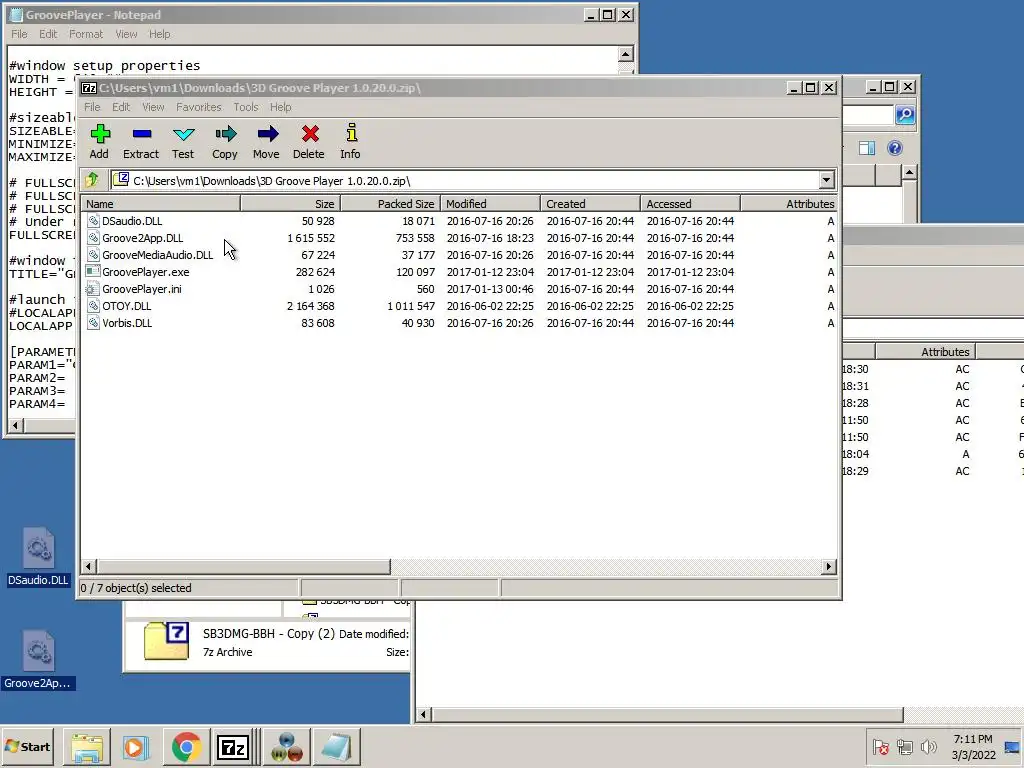Select the OTOY.DLL file row
Viewport: 1024px width, 768px height.
point(458,306)
